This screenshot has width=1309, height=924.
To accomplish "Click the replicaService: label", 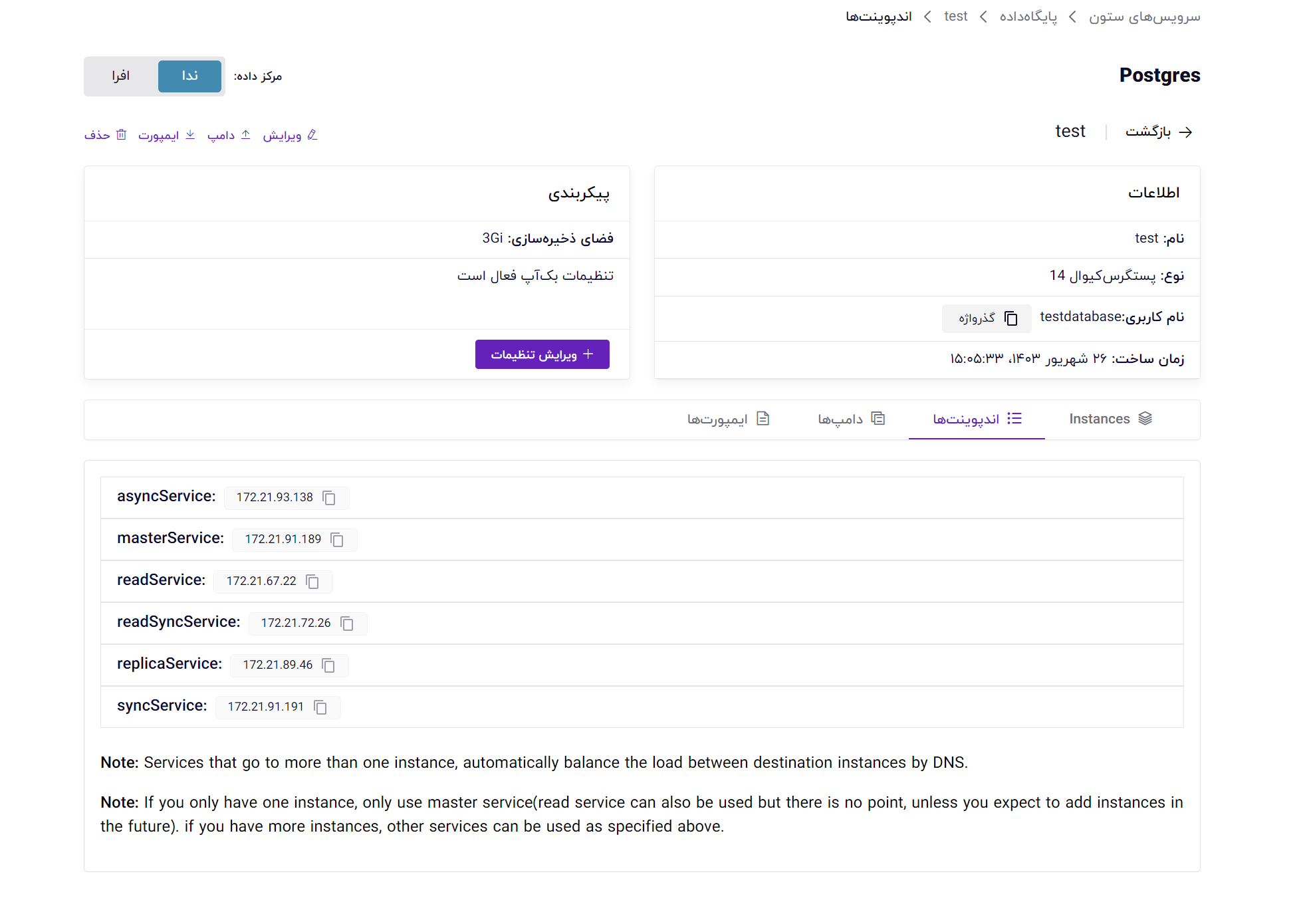I will click(x=170, y=663).
